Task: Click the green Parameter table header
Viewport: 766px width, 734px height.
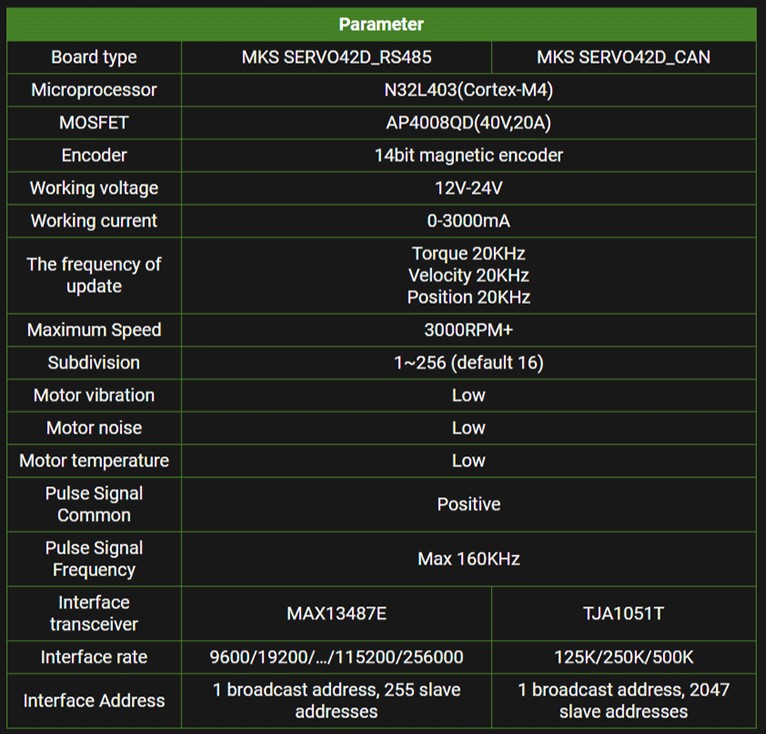Action: pyautogui.click(x=382, y=24)
